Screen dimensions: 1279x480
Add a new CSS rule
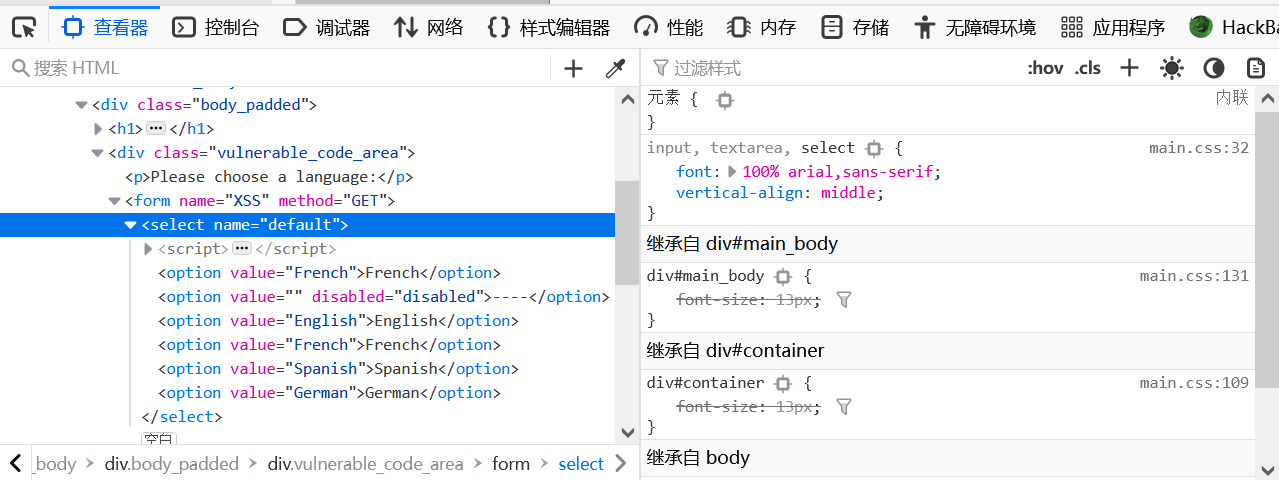(1129, 68)
